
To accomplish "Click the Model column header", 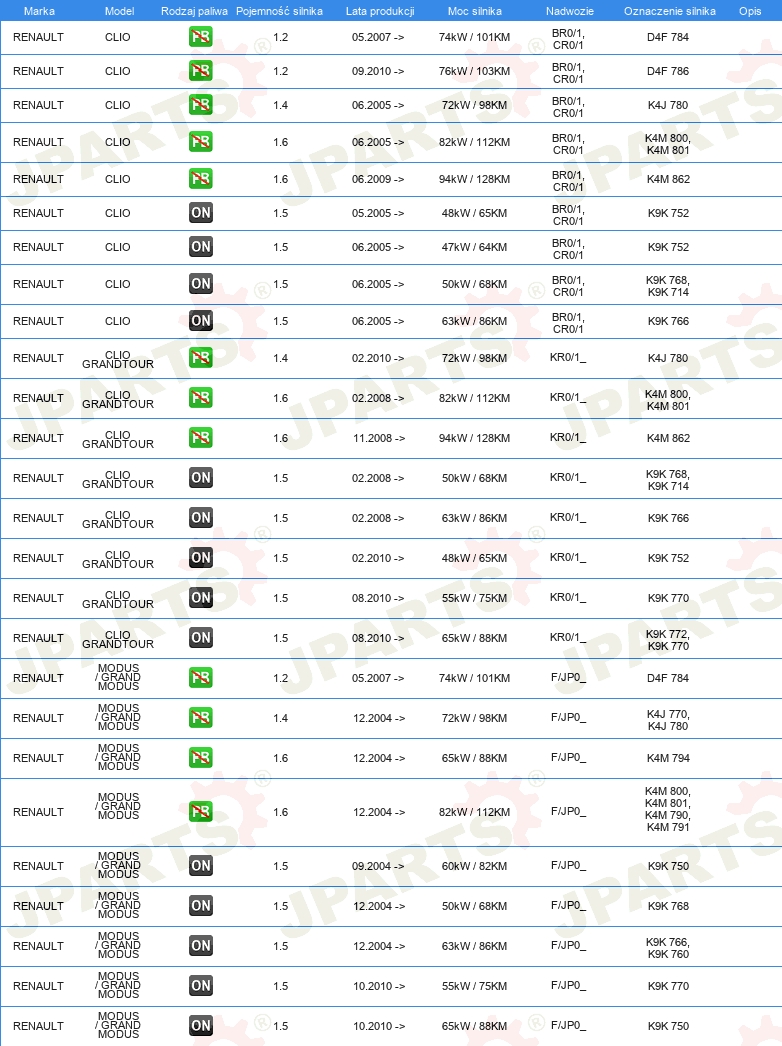I will (119, 11).
